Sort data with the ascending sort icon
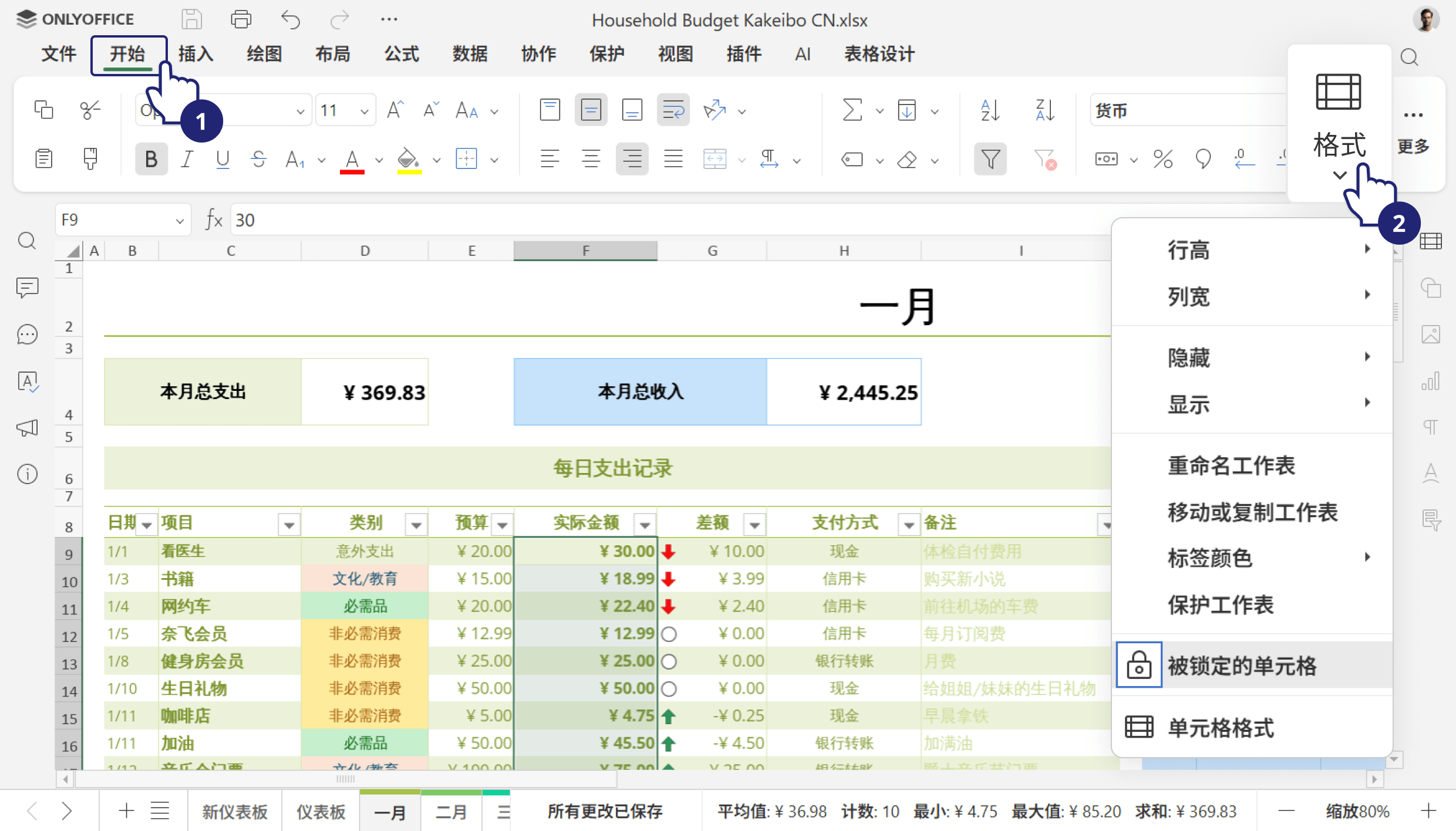This screenshot has width=1456, height=831. click(x=989, y=110)
